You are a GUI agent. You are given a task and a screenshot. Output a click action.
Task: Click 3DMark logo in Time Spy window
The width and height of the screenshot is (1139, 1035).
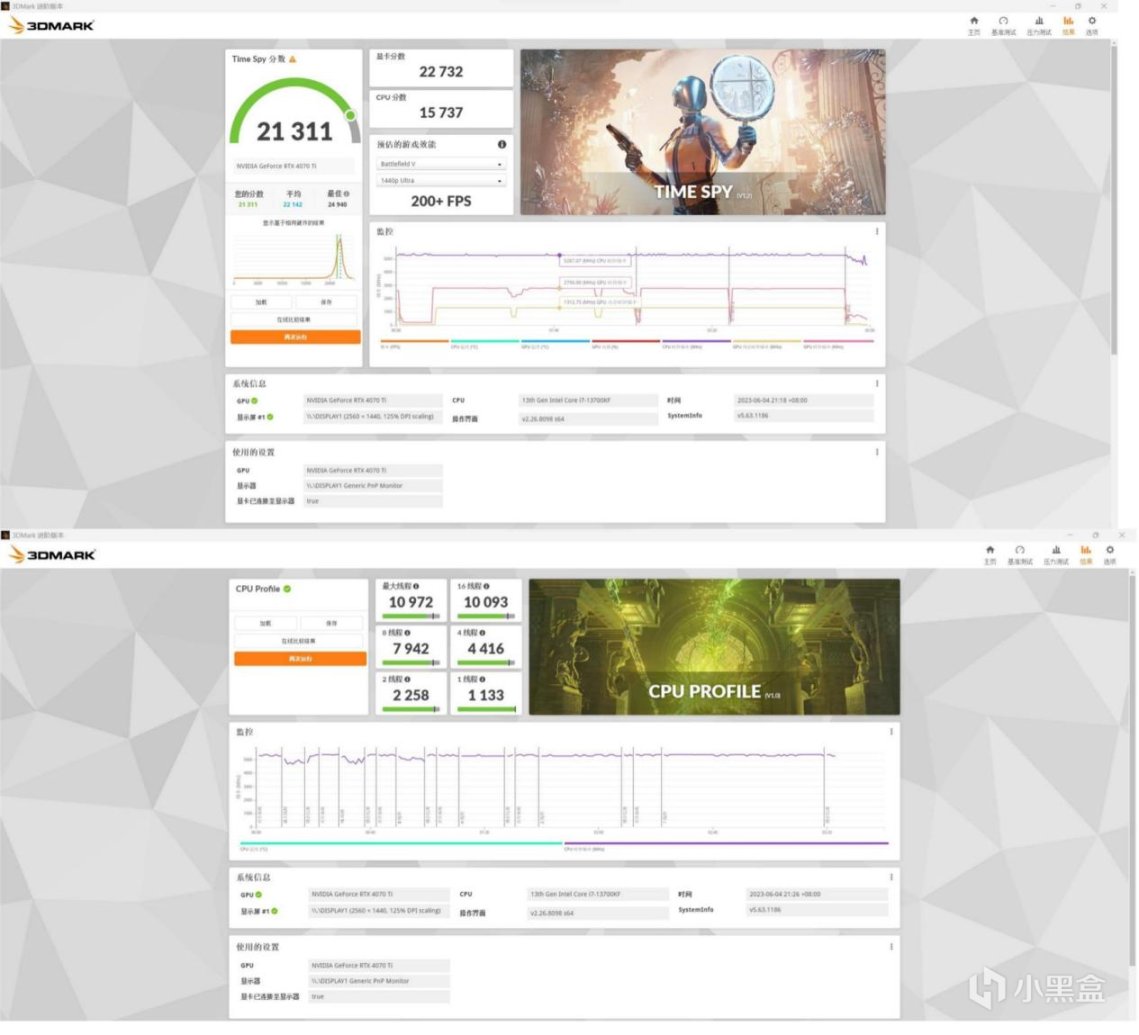click(x=52, y=26)
